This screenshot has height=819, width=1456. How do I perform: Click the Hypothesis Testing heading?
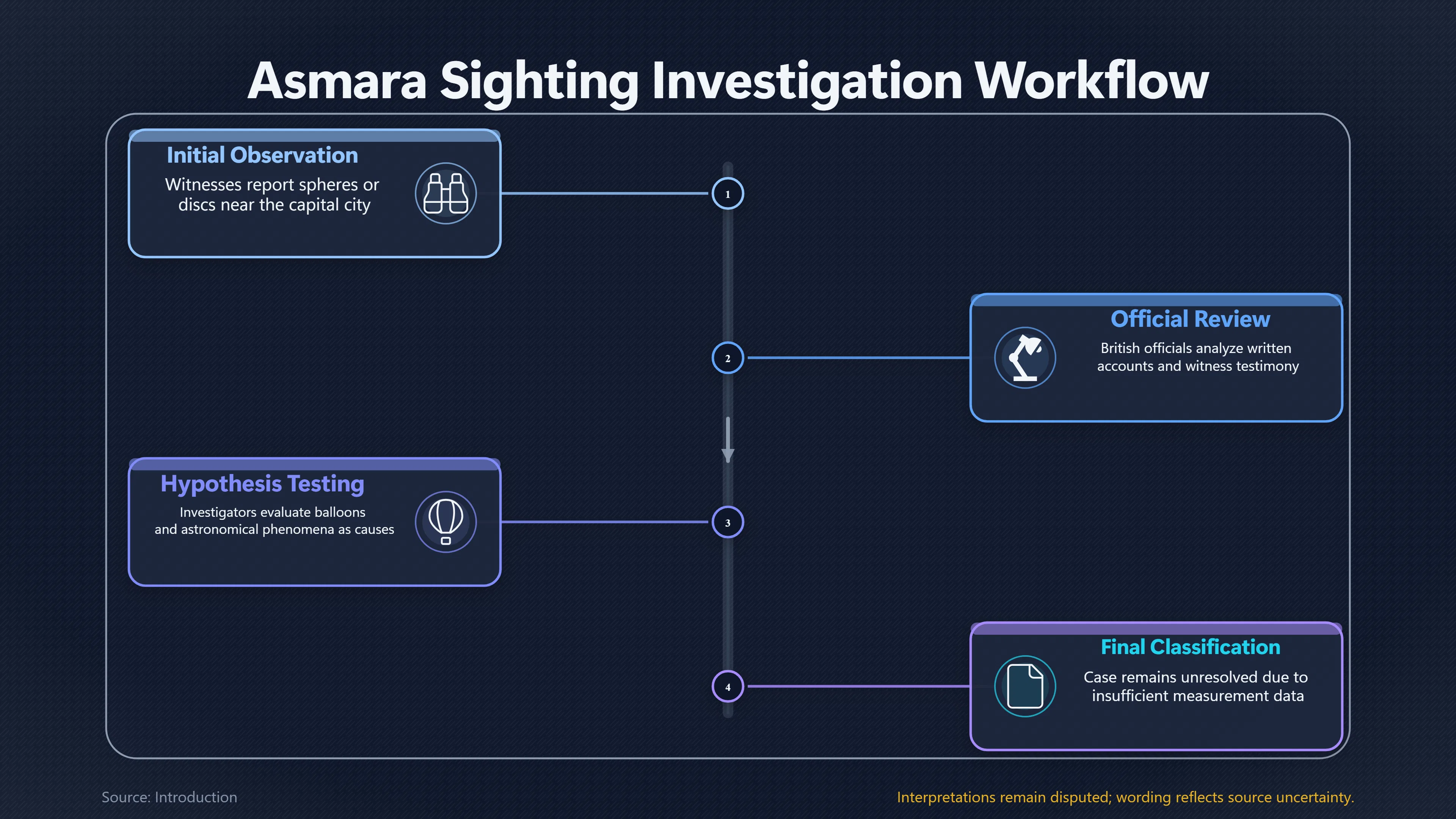click(262, 485)
